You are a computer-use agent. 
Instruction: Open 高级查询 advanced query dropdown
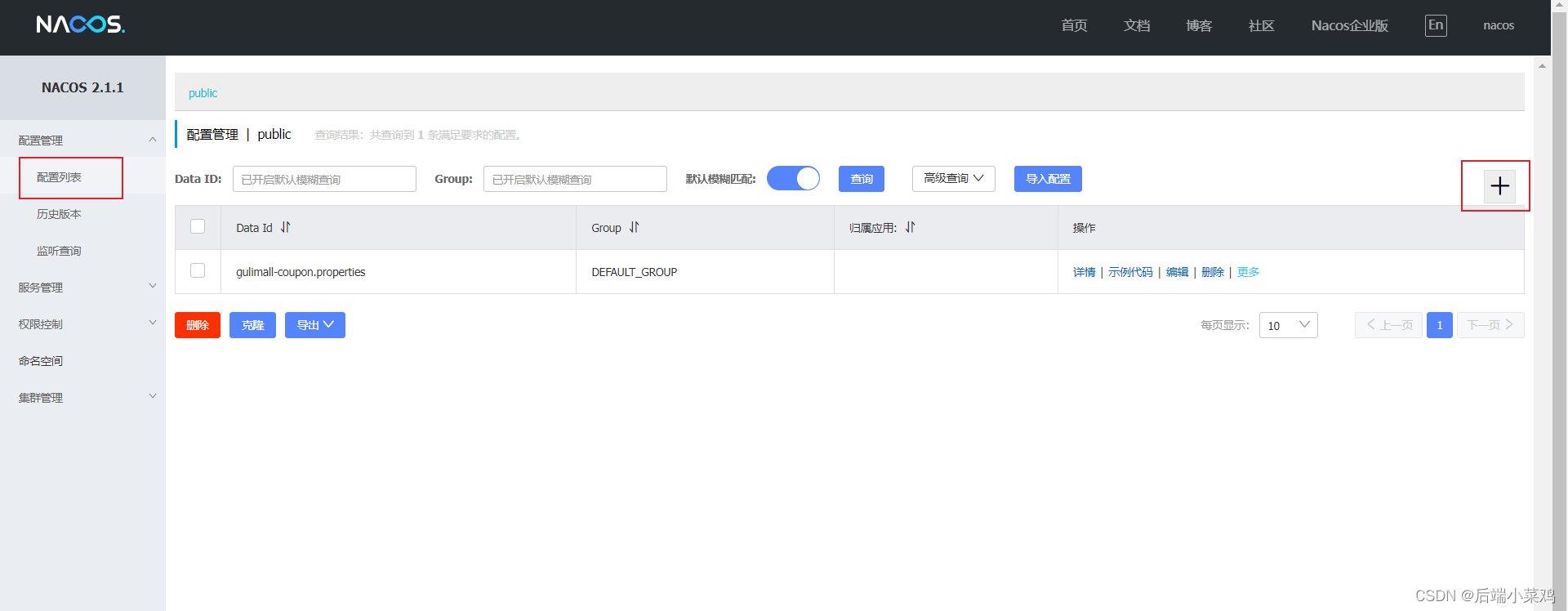click(x=953, y=178)
